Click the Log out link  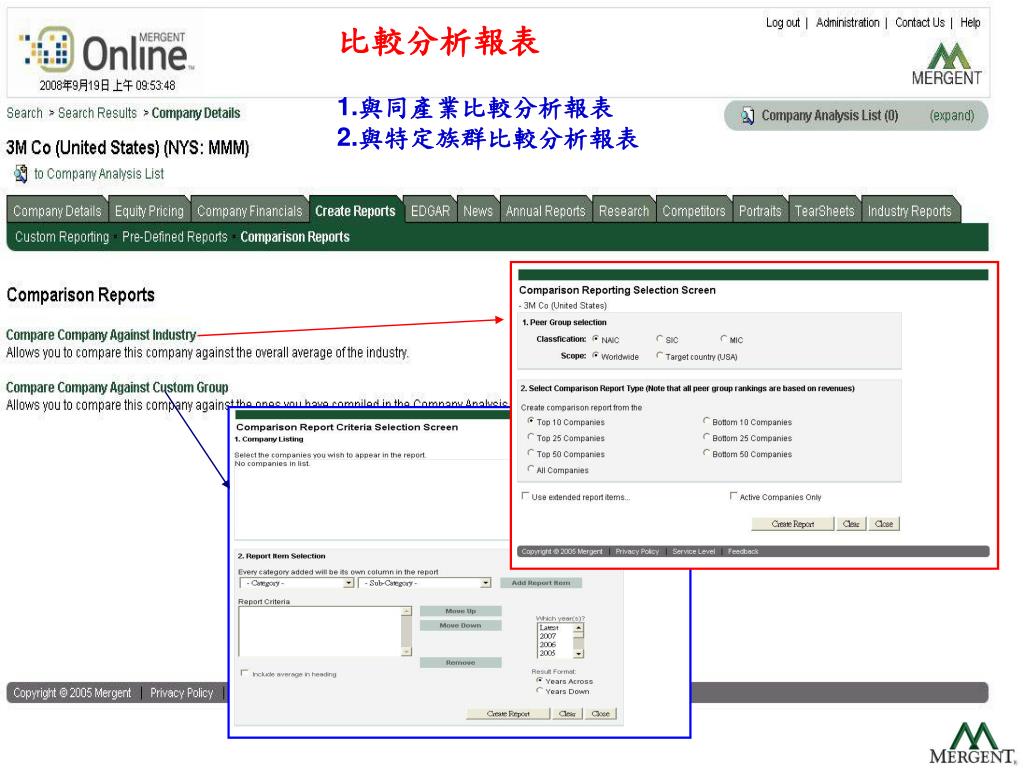click(x=782, y=23)
